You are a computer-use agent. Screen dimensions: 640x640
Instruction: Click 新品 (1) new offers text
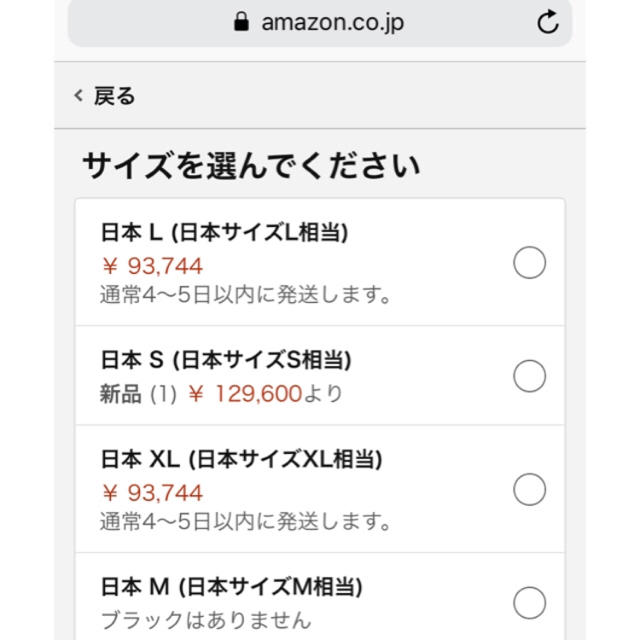pos(138,394)
